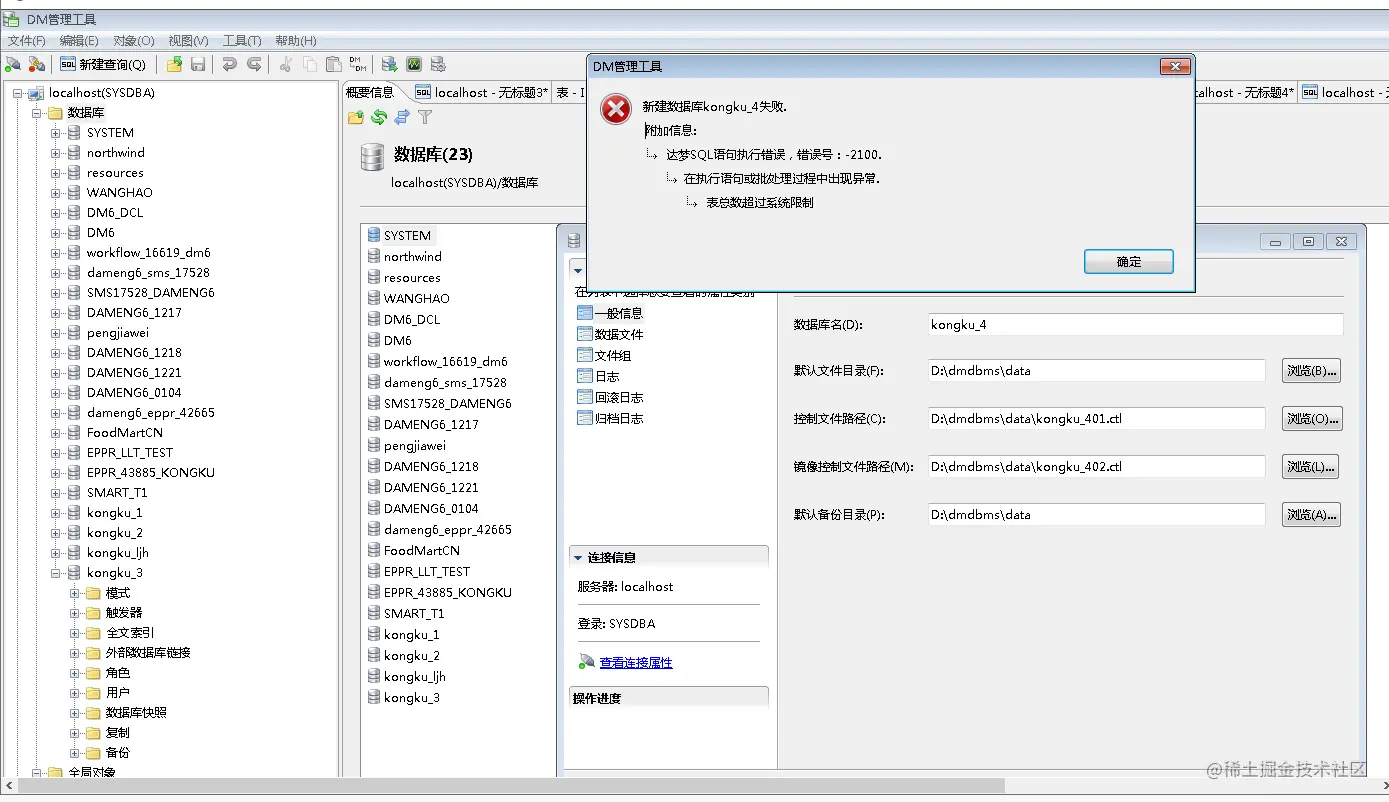The width and height of the screenshot is (1389, 802).
Task: Open the 工具(T) menu
Action: pos(242,41)
